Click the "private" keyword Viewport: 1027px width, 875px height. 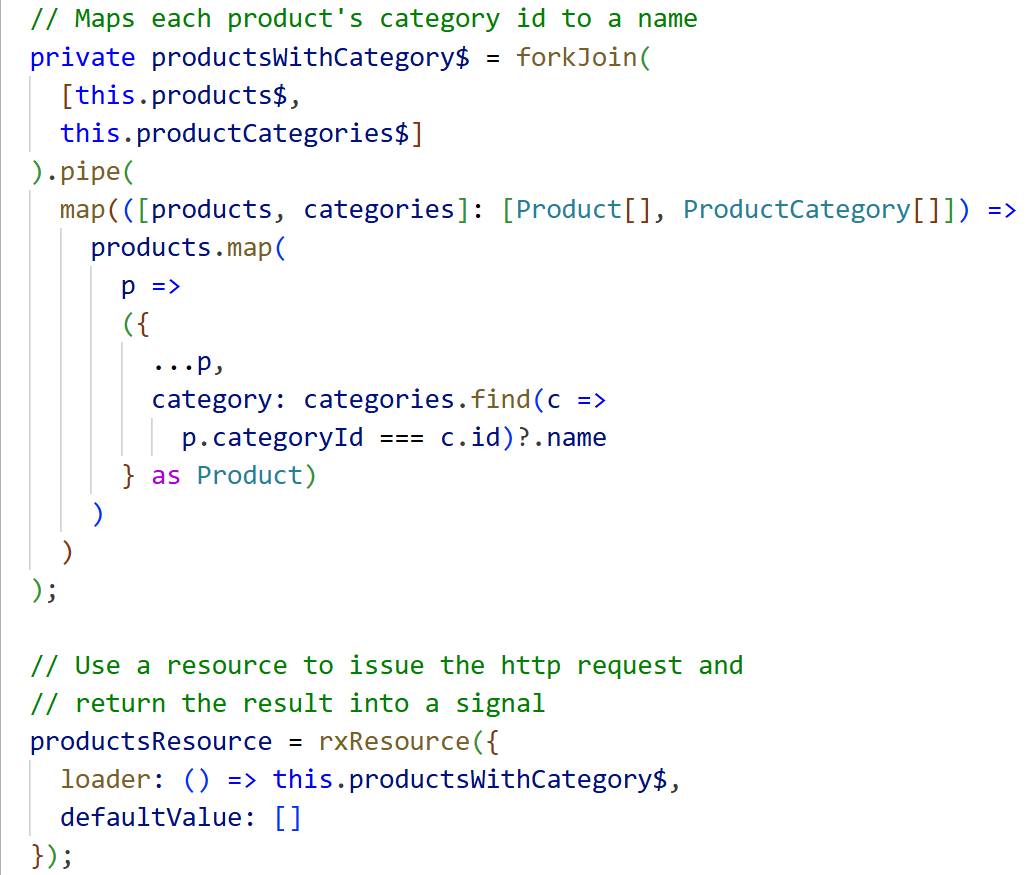tap(83, 58)
